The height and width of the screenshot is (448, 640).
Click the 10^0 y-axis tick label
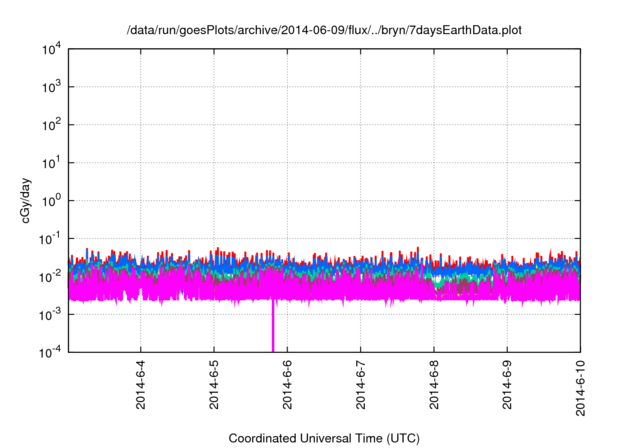tap(51, 201)
